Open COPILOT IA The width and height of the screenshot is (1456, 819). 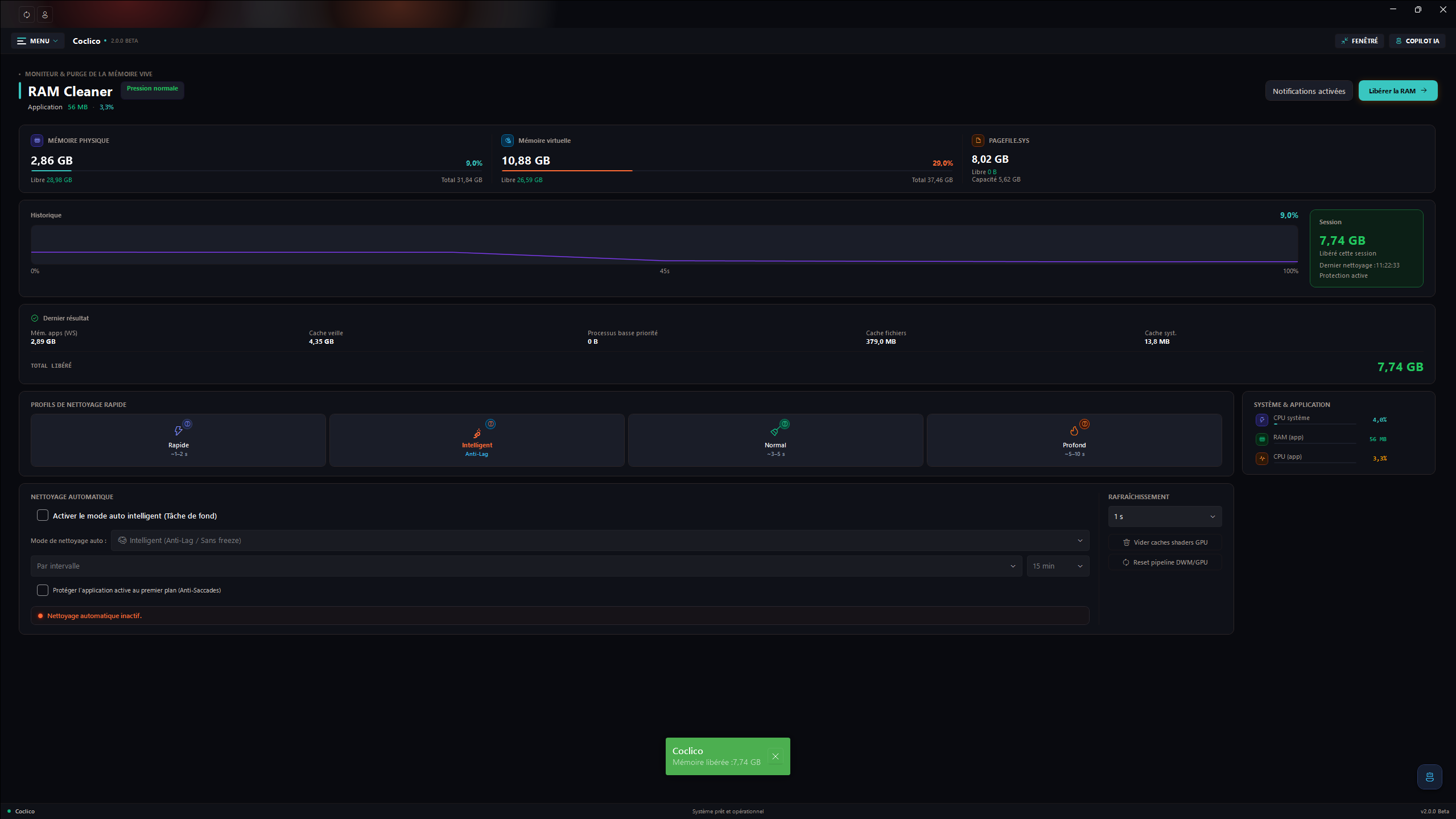click(x=1417, y=41)
